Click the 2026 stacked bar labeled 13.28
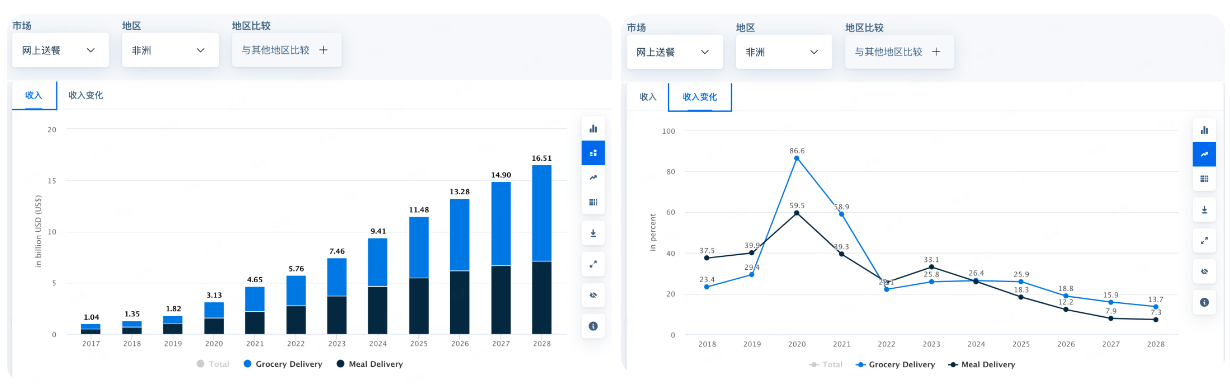Viewport: 1230px width, 391px height. (459, 266)
